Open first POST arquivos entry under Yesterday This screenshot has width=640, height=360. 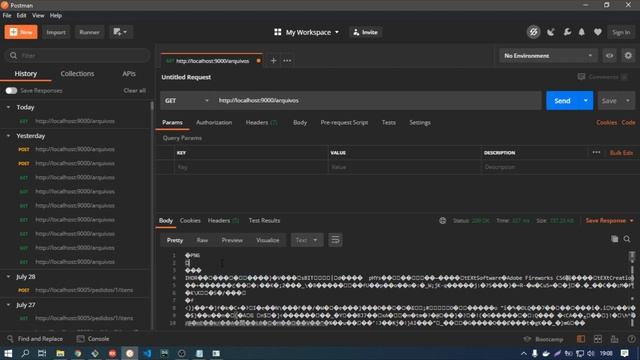tap(76, 149)
